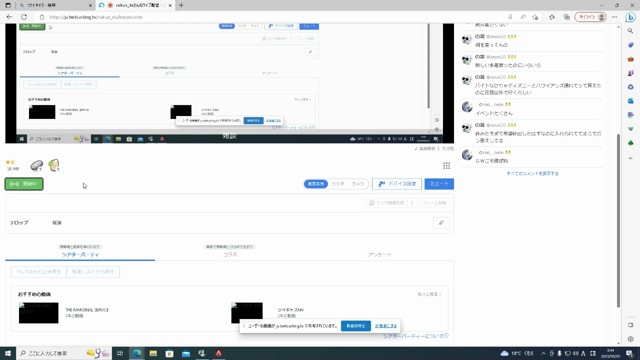Click the blue stop sharing button
The height and width of the screenshot is (360, 640).
[356, 326]
